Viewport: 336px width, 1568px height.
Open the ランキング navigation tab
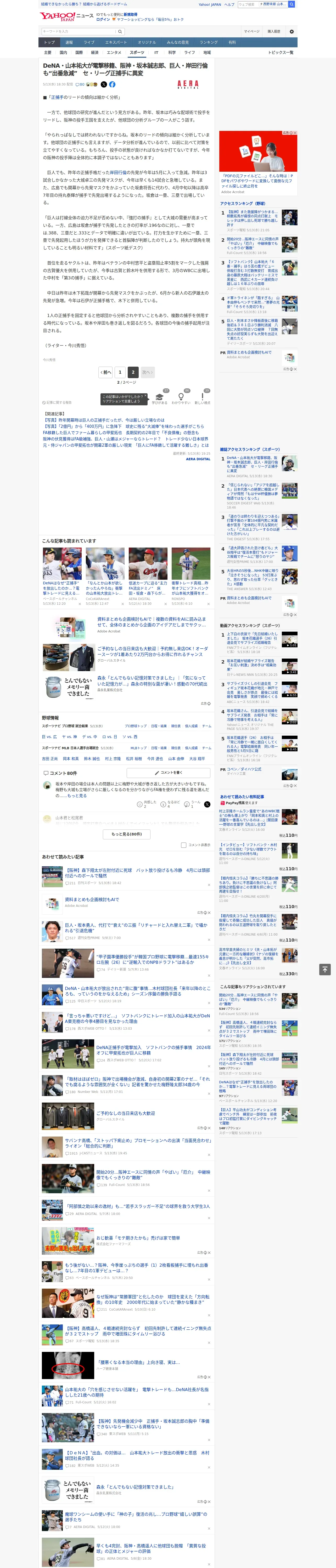coord(209,43)
